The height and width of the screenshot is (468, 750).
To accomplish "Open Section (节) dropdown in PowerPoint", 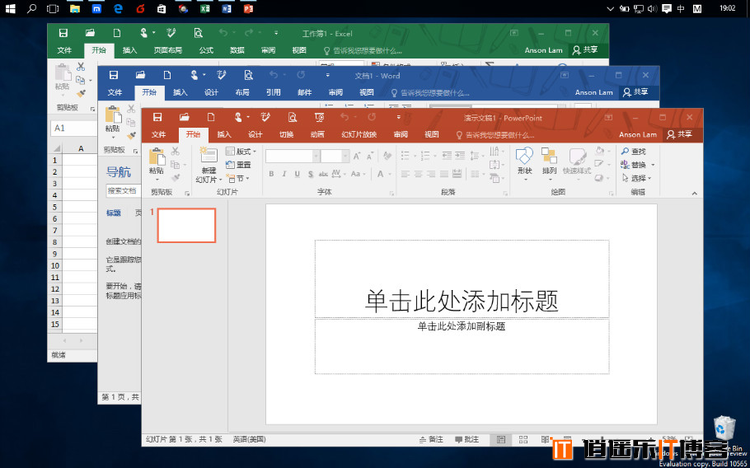I will point(237,178).
